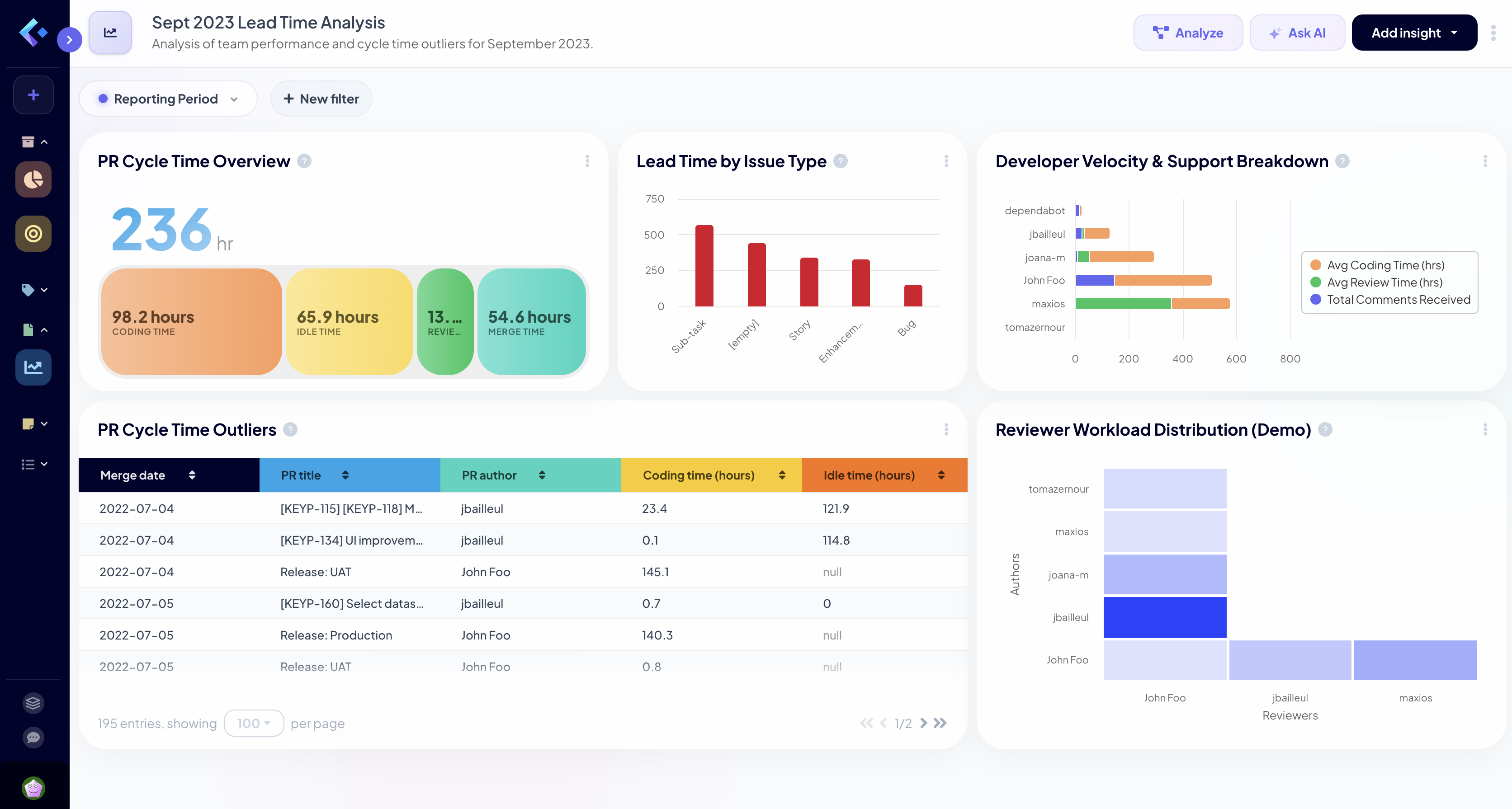Open Lead Time by Issue Type help icon
Image resolution: width=1512 pixels, height=809 pixels.
[x=841, y=161]
